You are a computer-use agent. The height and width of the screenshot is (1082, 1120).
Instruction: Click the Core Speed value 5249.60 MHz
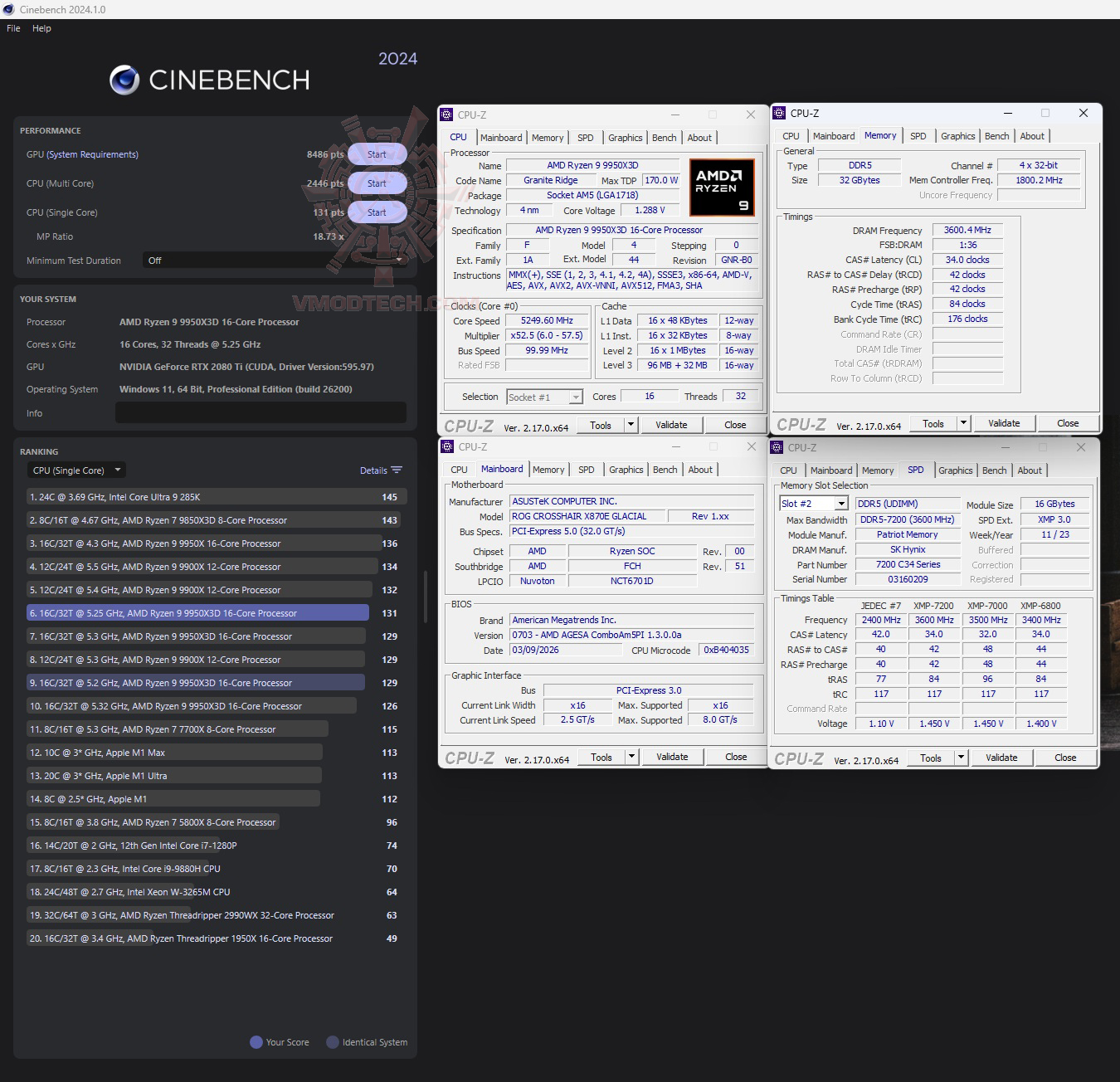(x=547, y=321)
